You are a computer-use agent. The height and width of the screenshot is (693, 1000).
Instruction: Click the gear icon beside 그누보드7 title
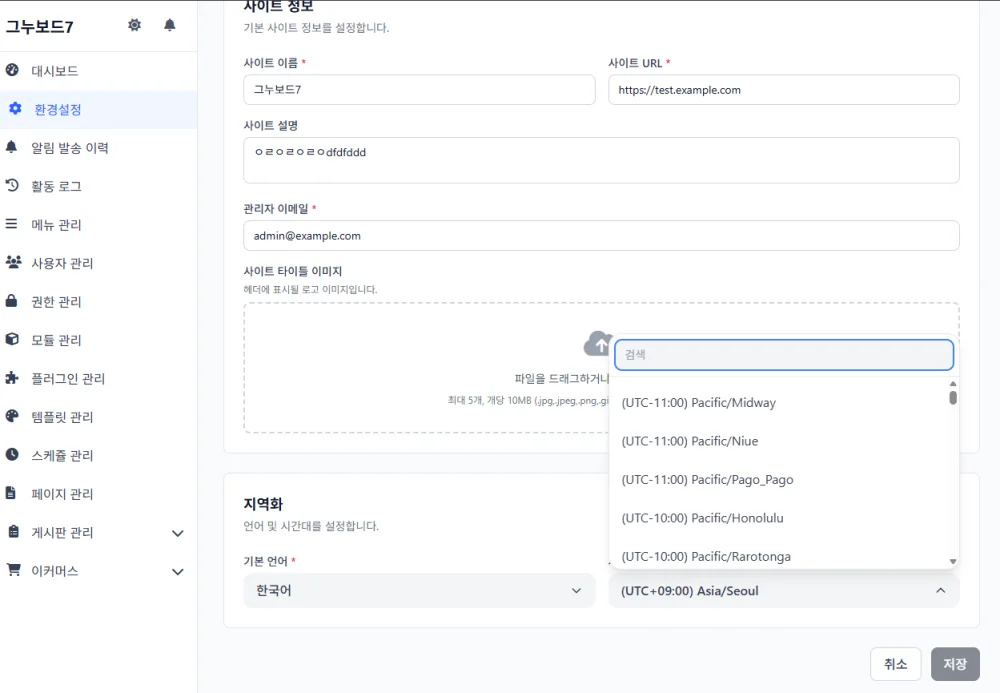134,25
